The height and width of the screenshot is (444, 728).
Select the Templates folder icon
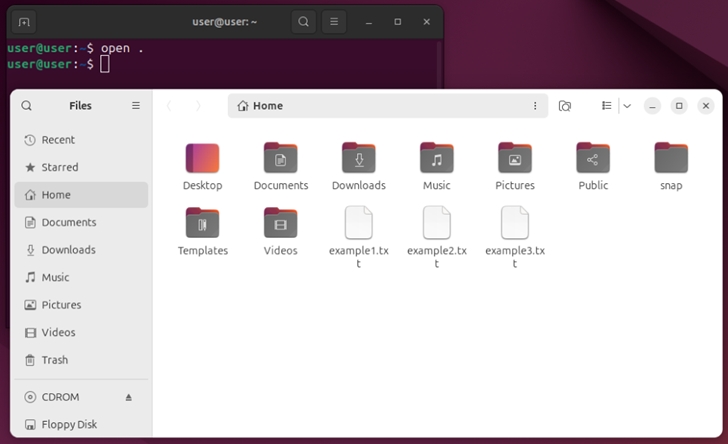(202, 223)
